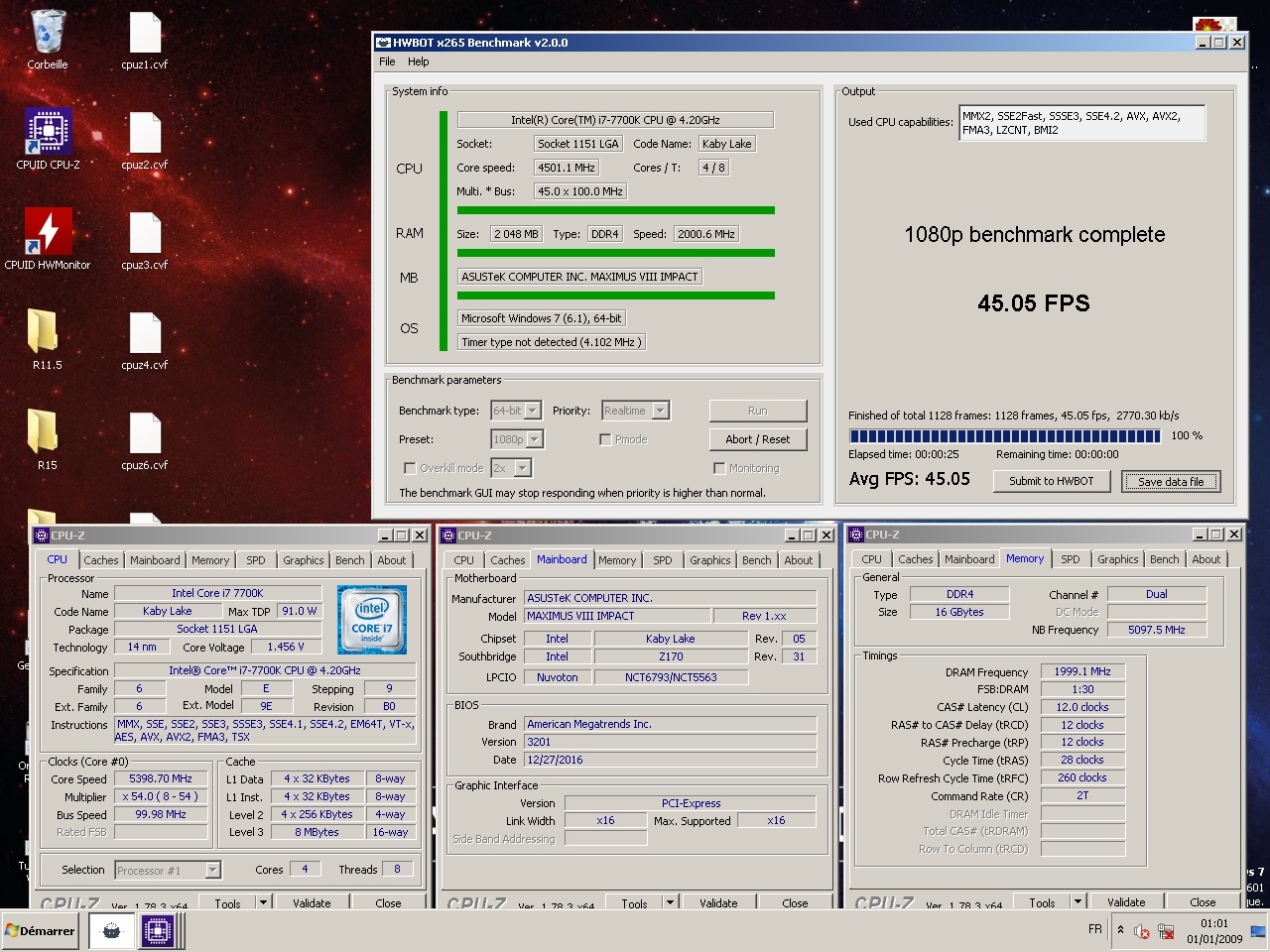Image resolution: width=1270 pixels, height=952 pixels.
Task: Open the Corbeille recycle bin icon
Action: pos(48,33)
